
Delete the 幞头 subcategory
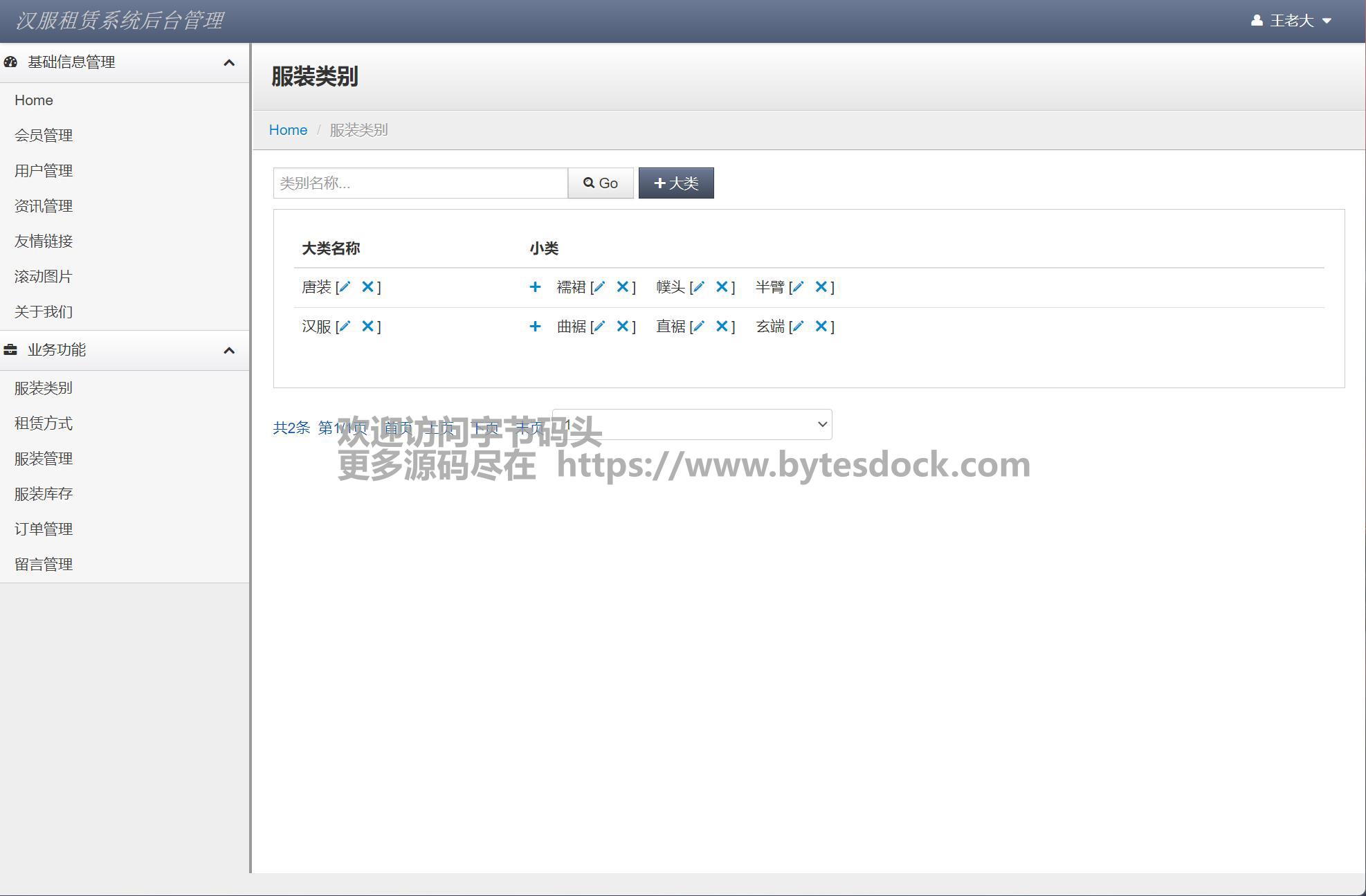722,287
